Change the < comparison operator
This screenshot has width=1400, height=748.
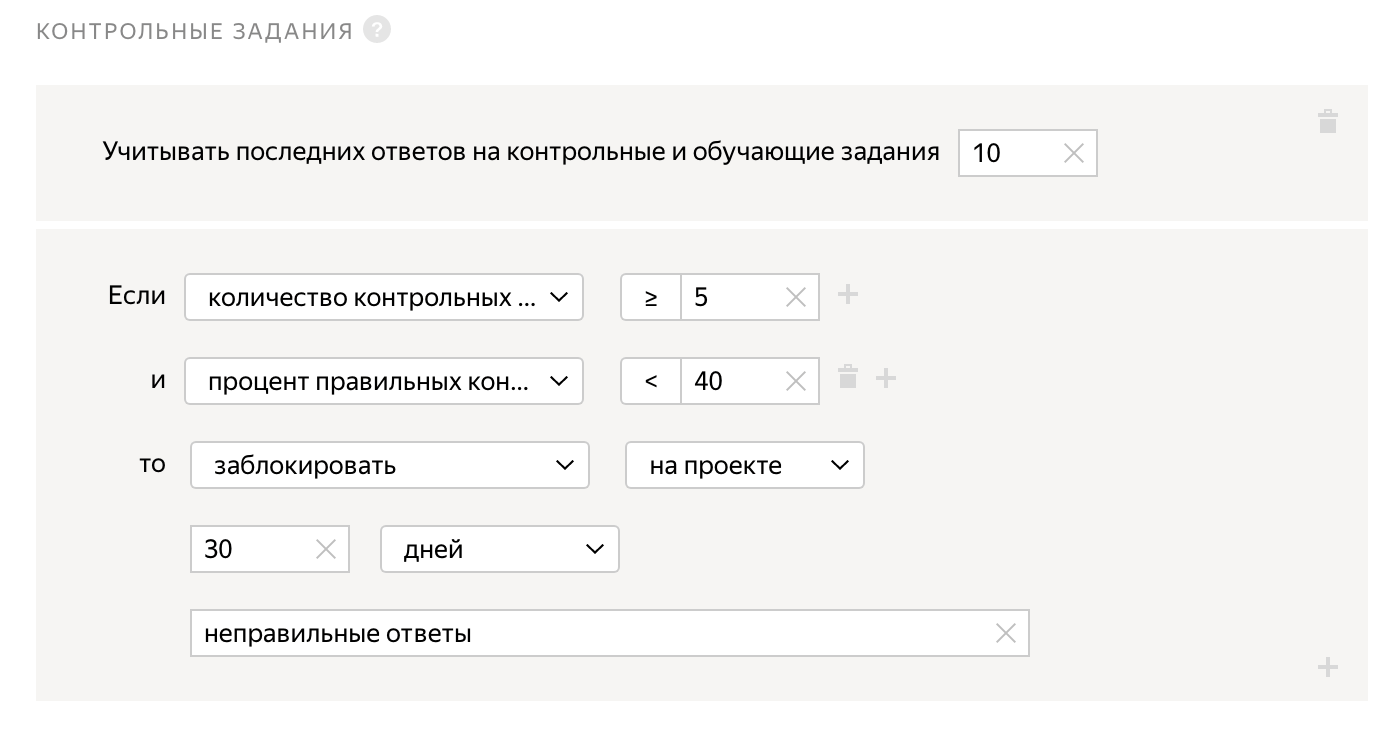(651, 381)
